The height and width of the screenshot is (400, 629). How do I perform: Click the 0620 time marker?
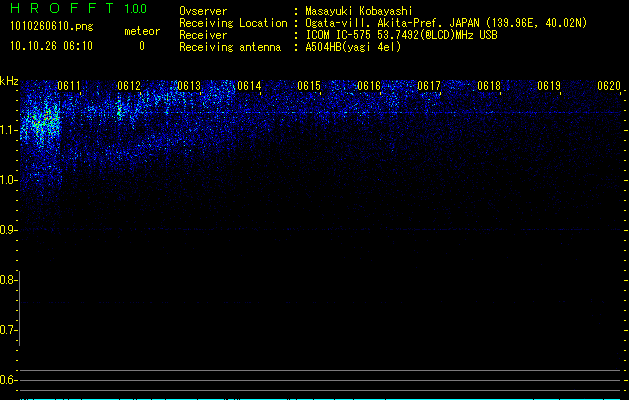[x=609, y=86]
